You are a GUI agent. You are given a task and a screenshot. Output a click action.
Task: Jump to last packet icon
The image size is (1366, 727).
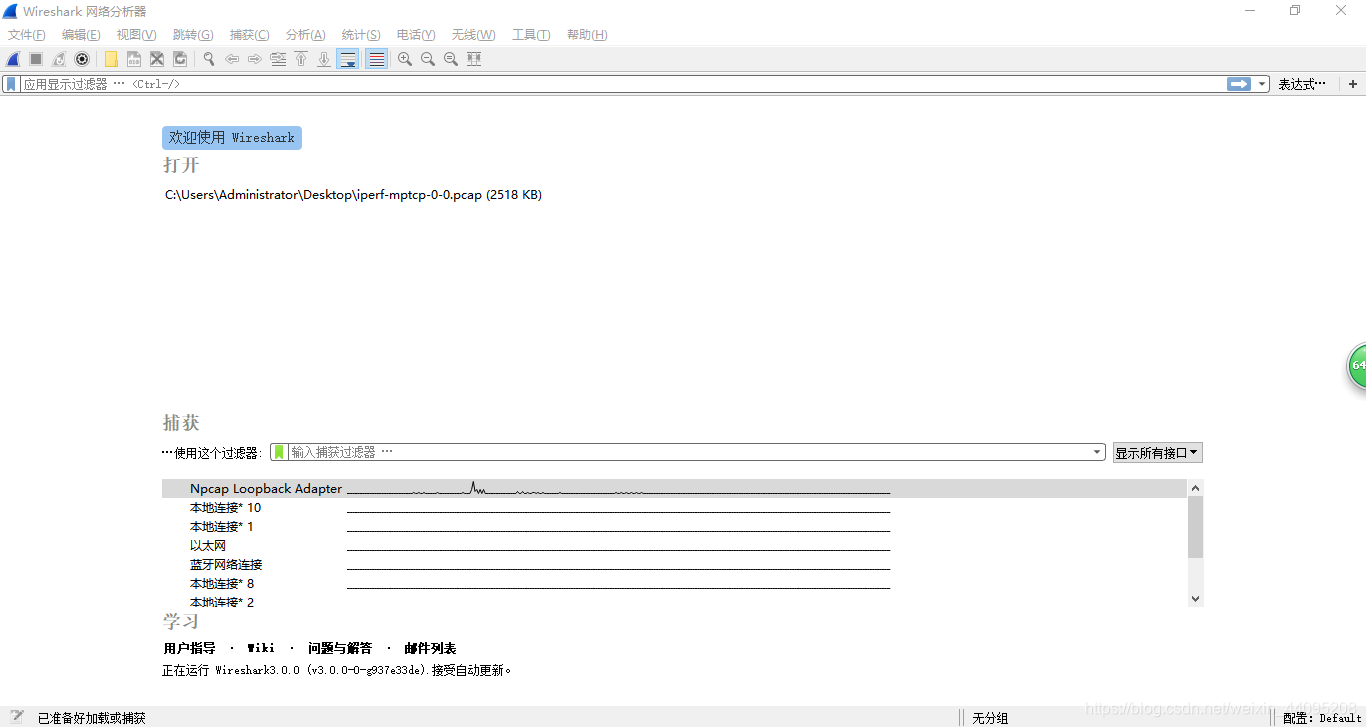(x=324, y=59)
